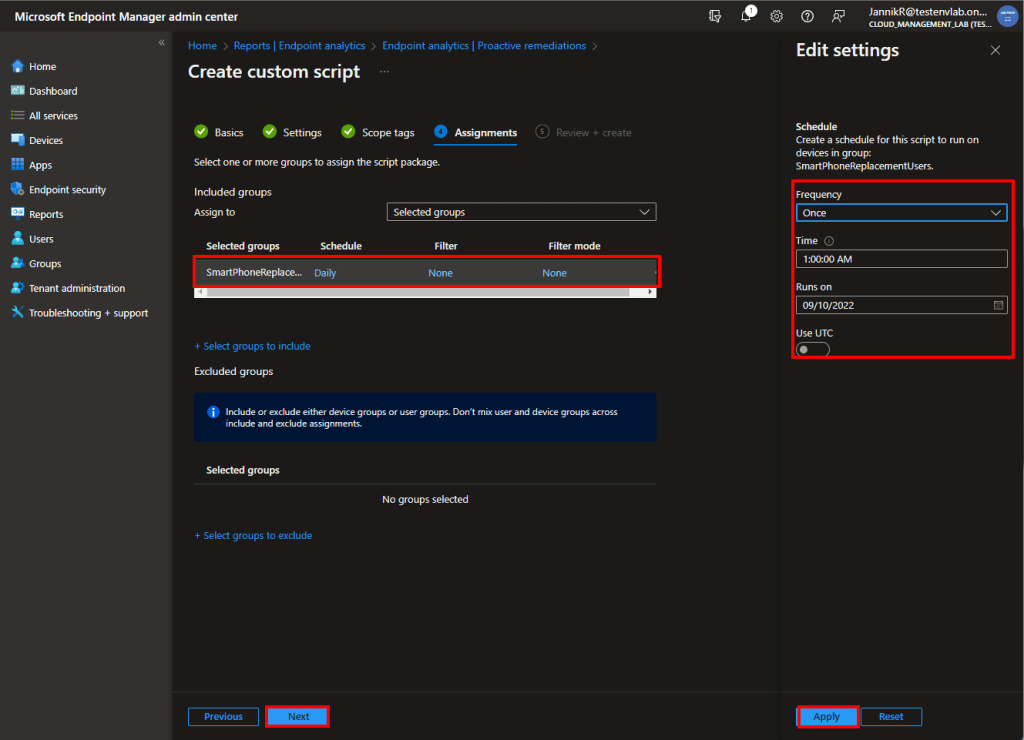
Task: Collapse the left navigation sidebar
Action: 162,43
